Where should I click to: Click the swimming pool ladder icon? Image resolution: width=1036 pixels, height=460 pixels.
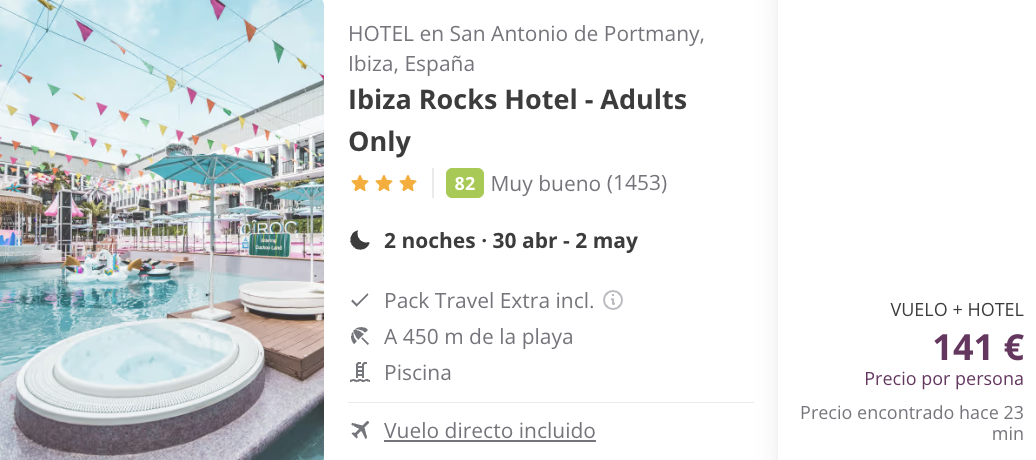361,373
